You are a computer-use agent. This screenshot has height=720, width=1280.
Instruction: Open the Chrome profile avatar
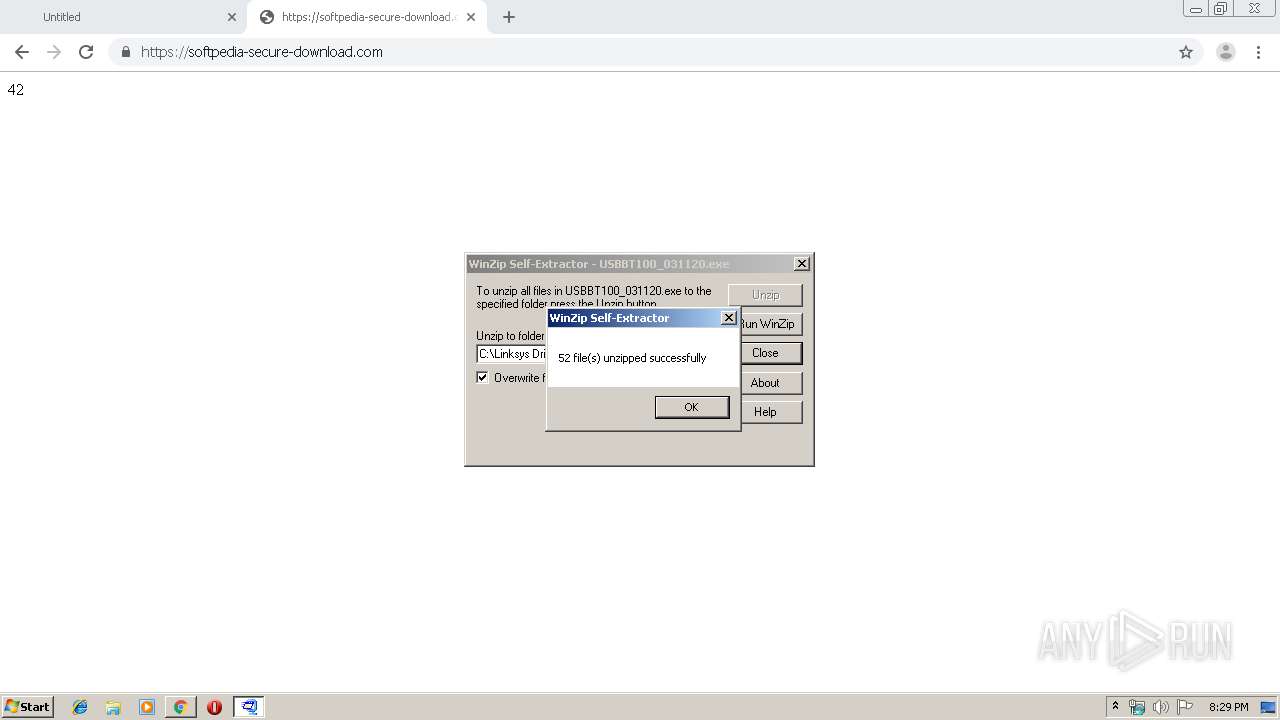(1226, 52)
